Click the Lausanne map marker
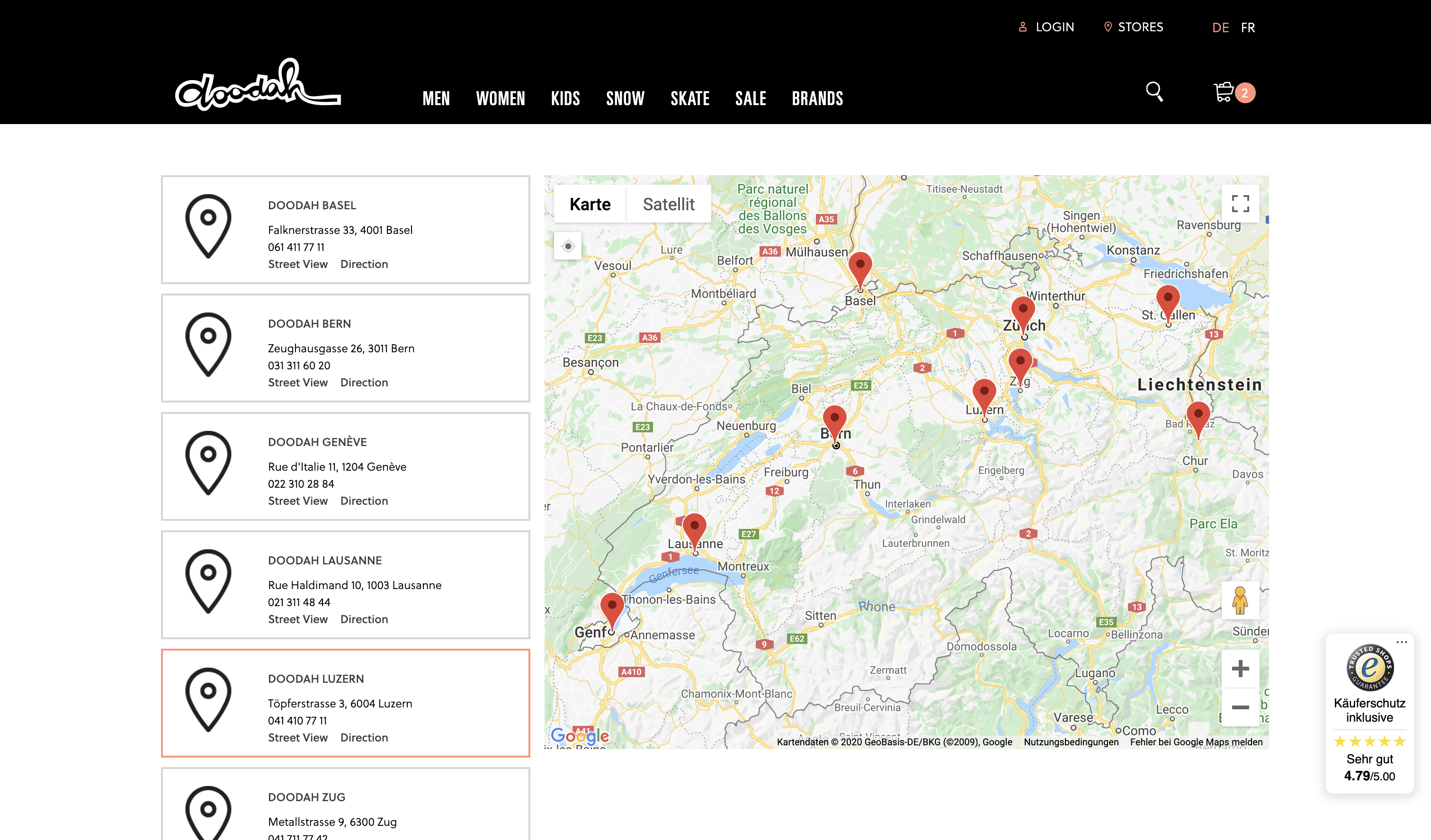The height and width of the screenshot is (840, 1431). [x=695, y=533]
